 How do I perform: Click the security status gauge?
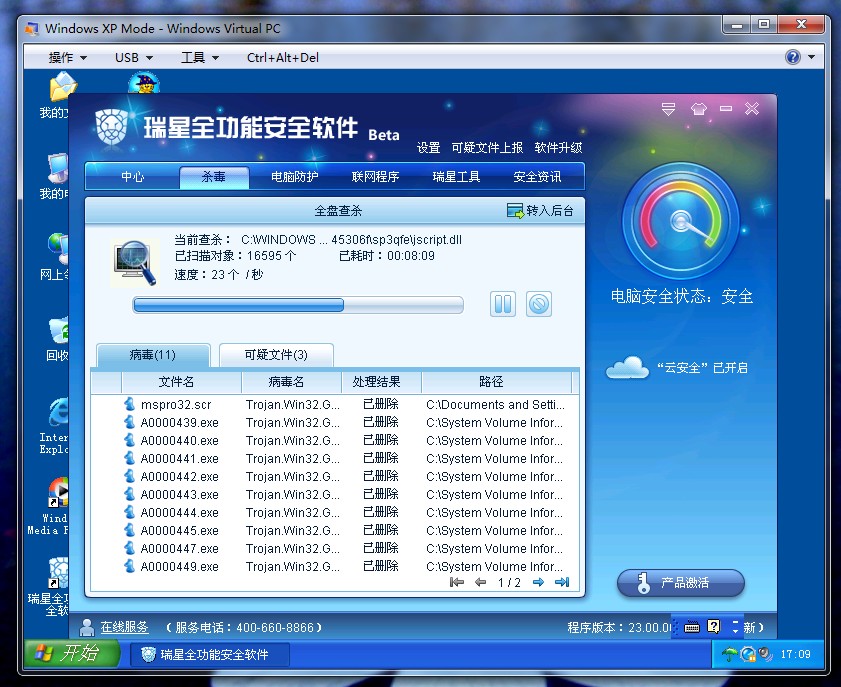[x=681, y=221]
